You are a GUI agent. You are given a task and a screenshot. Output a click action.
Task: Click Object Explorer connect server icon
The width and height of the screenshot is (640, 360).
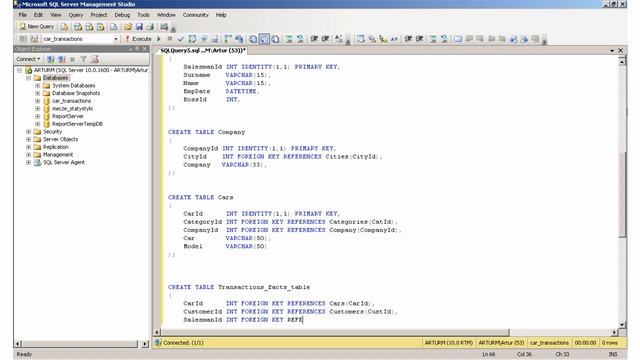(x=51, y=59)
